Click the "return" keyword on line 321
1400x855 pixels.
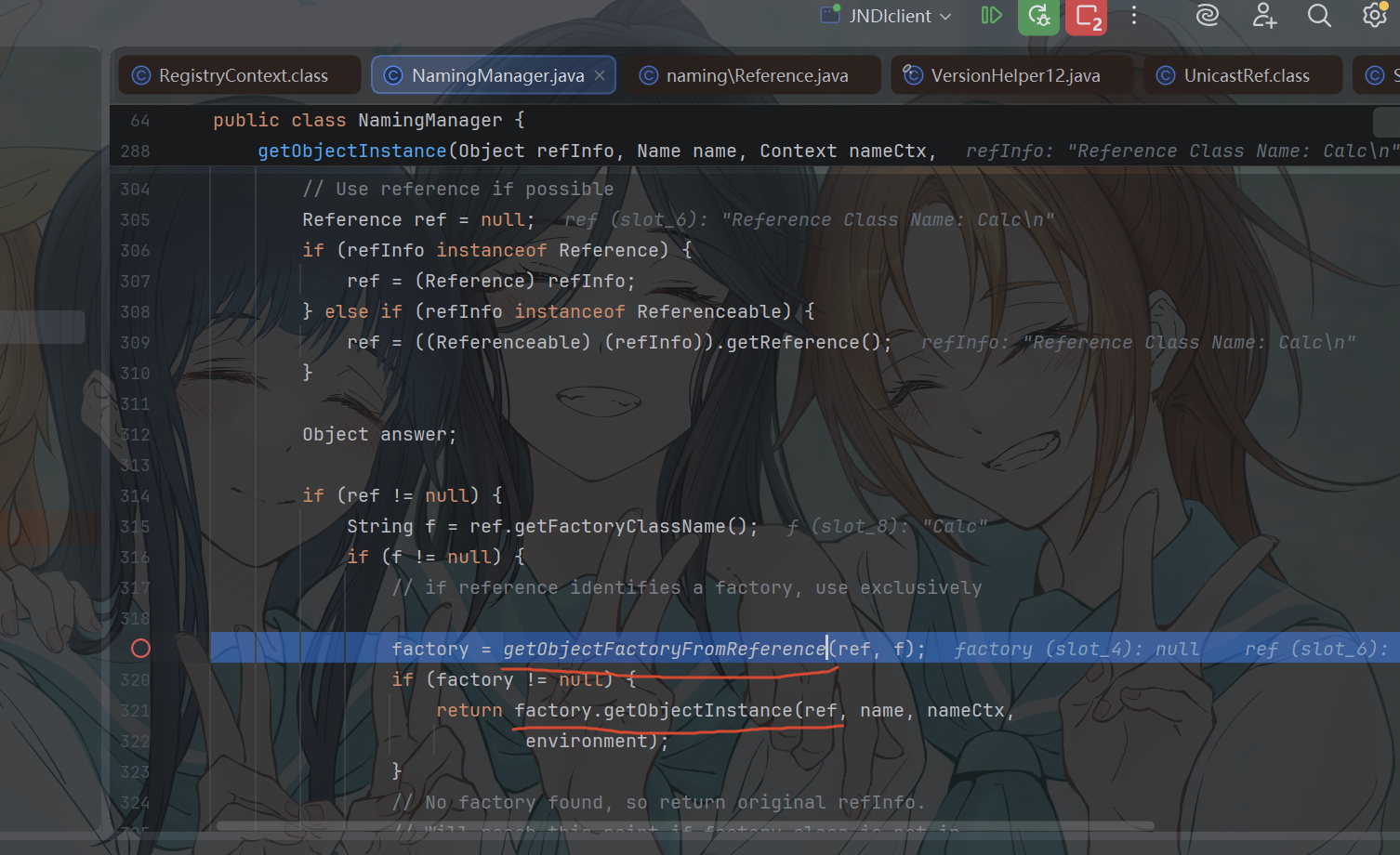pos(469,711)
